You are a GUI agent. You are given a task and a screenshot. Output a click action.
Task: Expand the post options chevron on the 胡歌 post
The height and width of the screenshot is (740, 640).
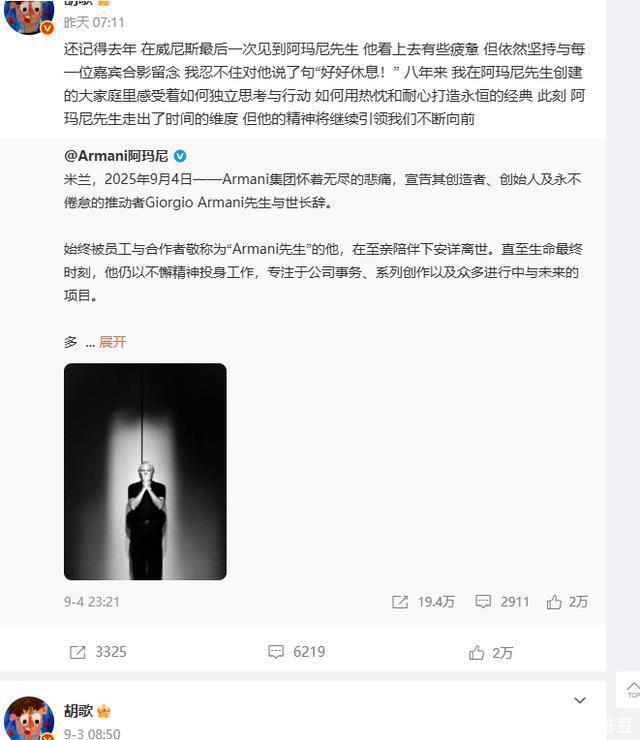tap(580, 700)
